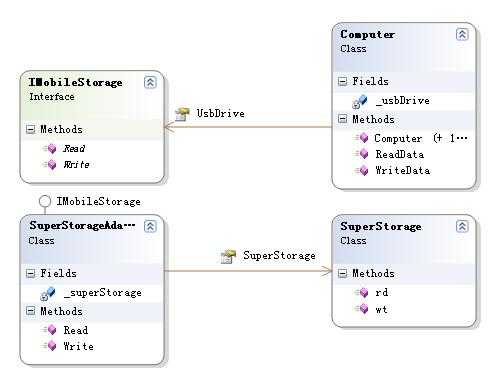The image size is (504, 390).
Task: Click the Computer class title header
Action: (367, 34)
